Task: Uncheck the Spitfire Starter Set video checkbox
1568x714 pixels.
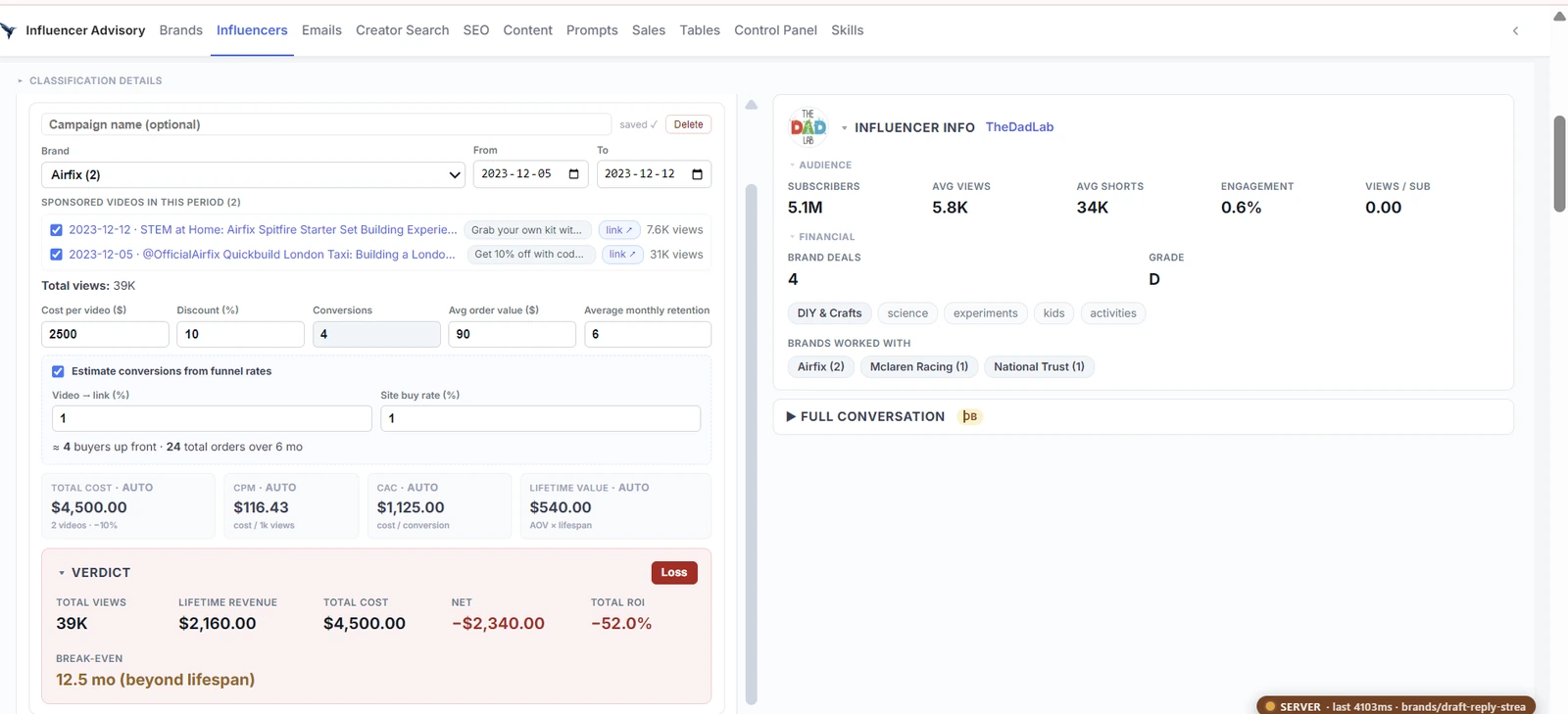Action: (x=56, y=230)
